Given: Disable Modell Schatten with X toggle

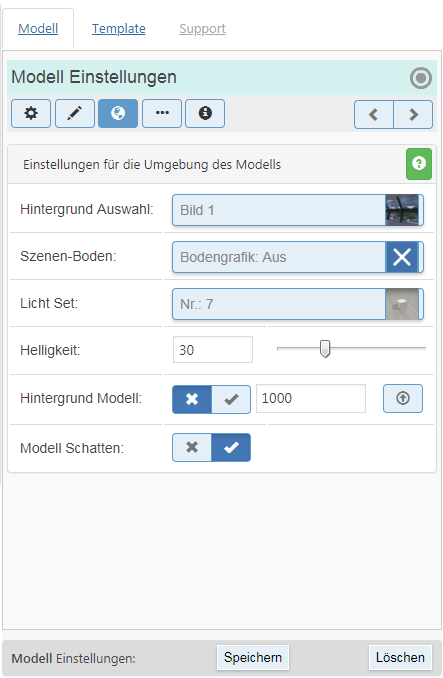Looking at the screenshot, I should (x=192, y=448).
